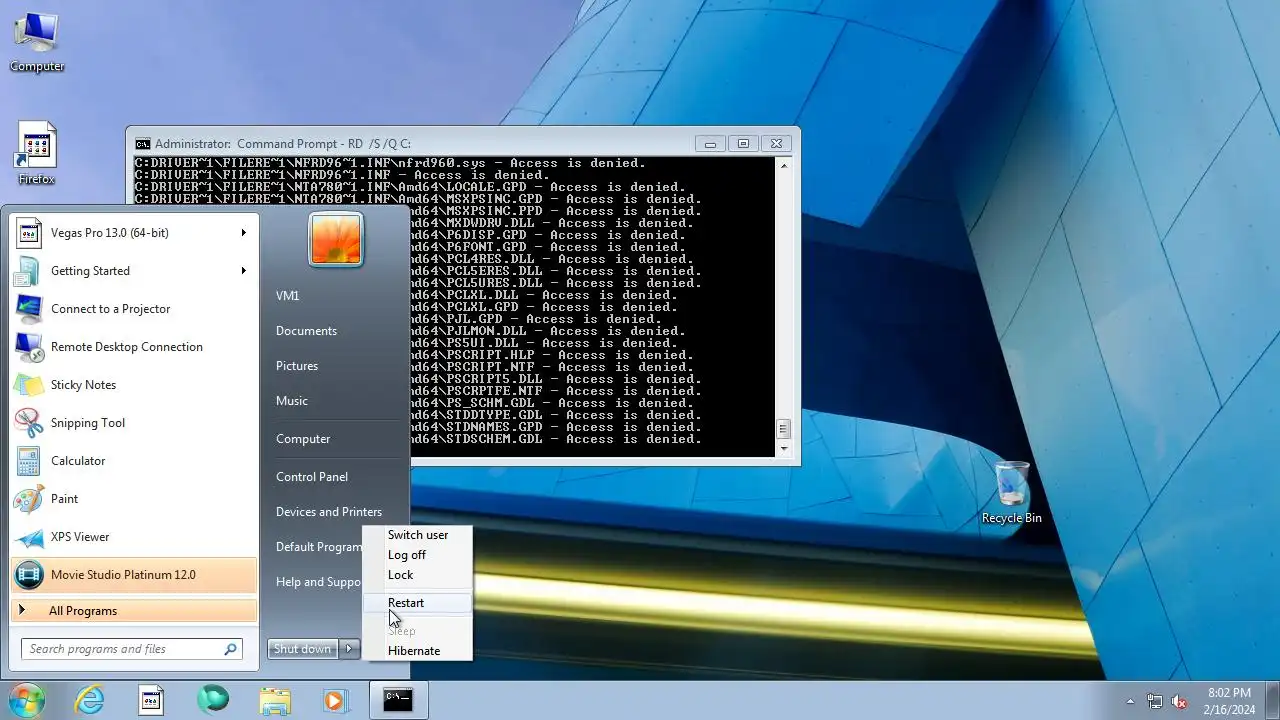This screenshot has height=720, width=1280.
Task: Click the Command Prompt scrollbar thumb
Action: click(x=783, y=429)
